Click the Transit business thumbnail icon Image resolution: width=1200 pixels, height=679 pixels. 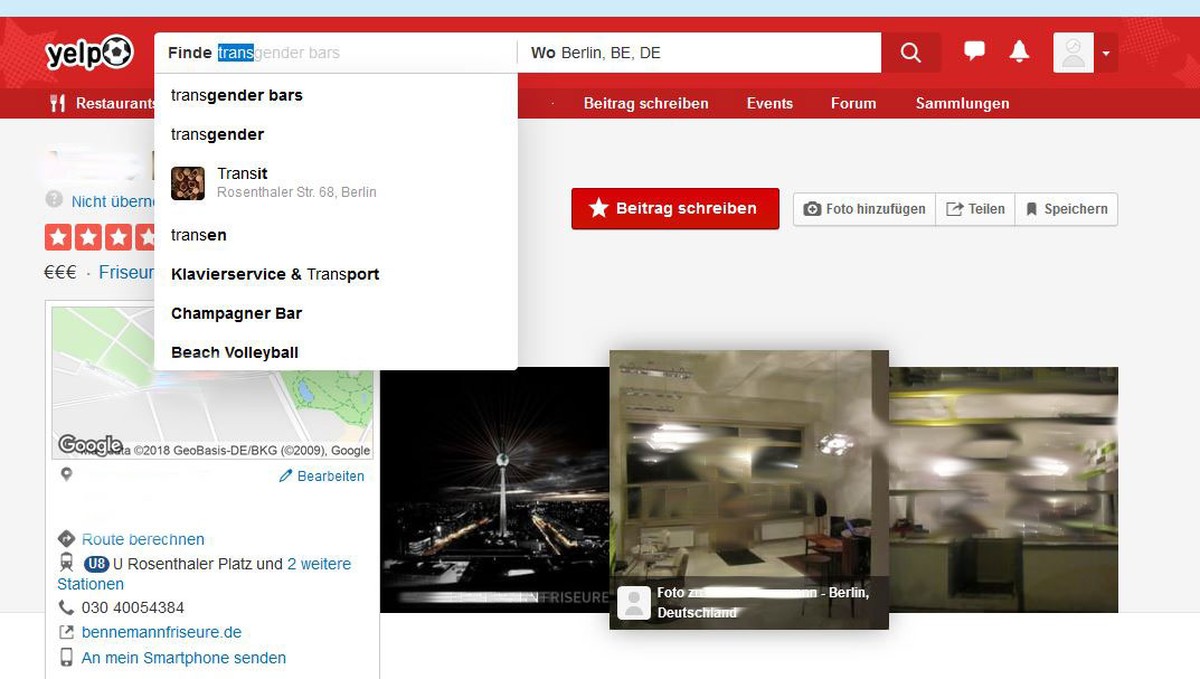click(x=188, y=183)
